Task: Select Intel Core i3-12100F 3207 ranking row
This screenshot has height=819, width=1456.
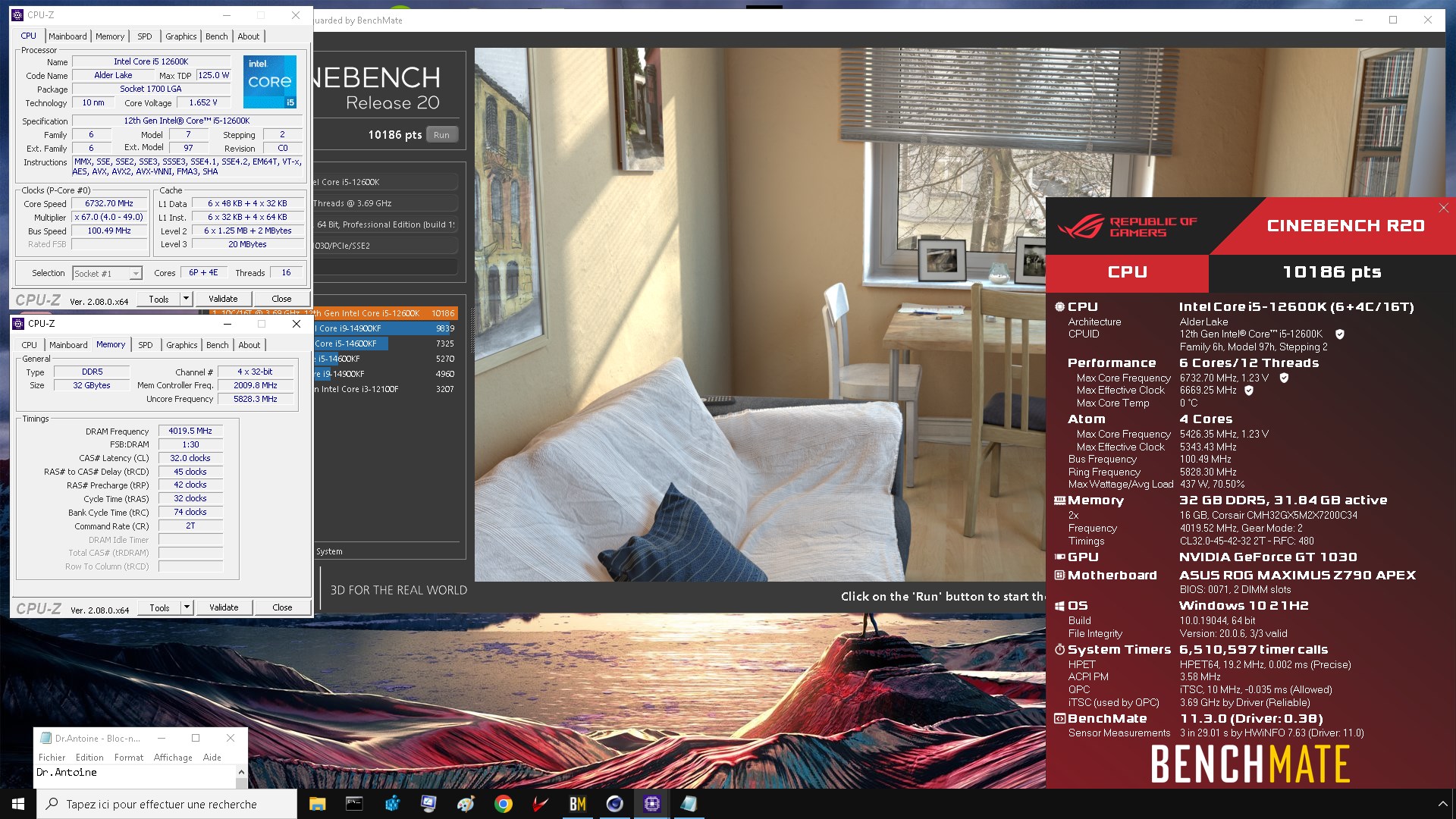Action: click(x=385, y=389)
